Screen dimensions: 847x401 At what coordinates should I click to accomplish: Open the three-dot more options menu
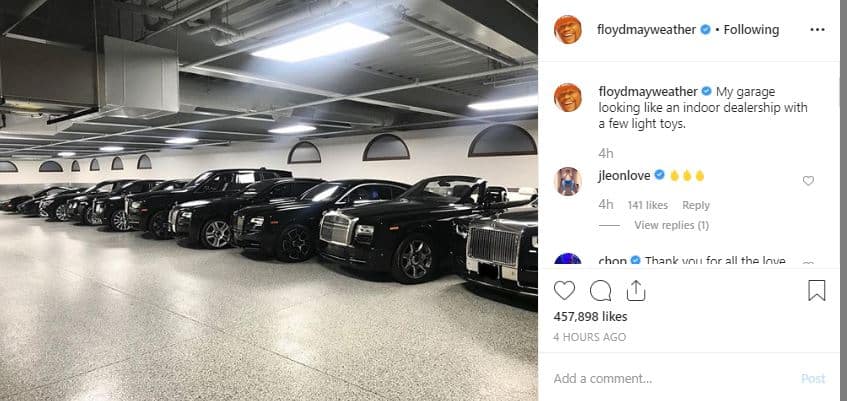tap(817, 30)
